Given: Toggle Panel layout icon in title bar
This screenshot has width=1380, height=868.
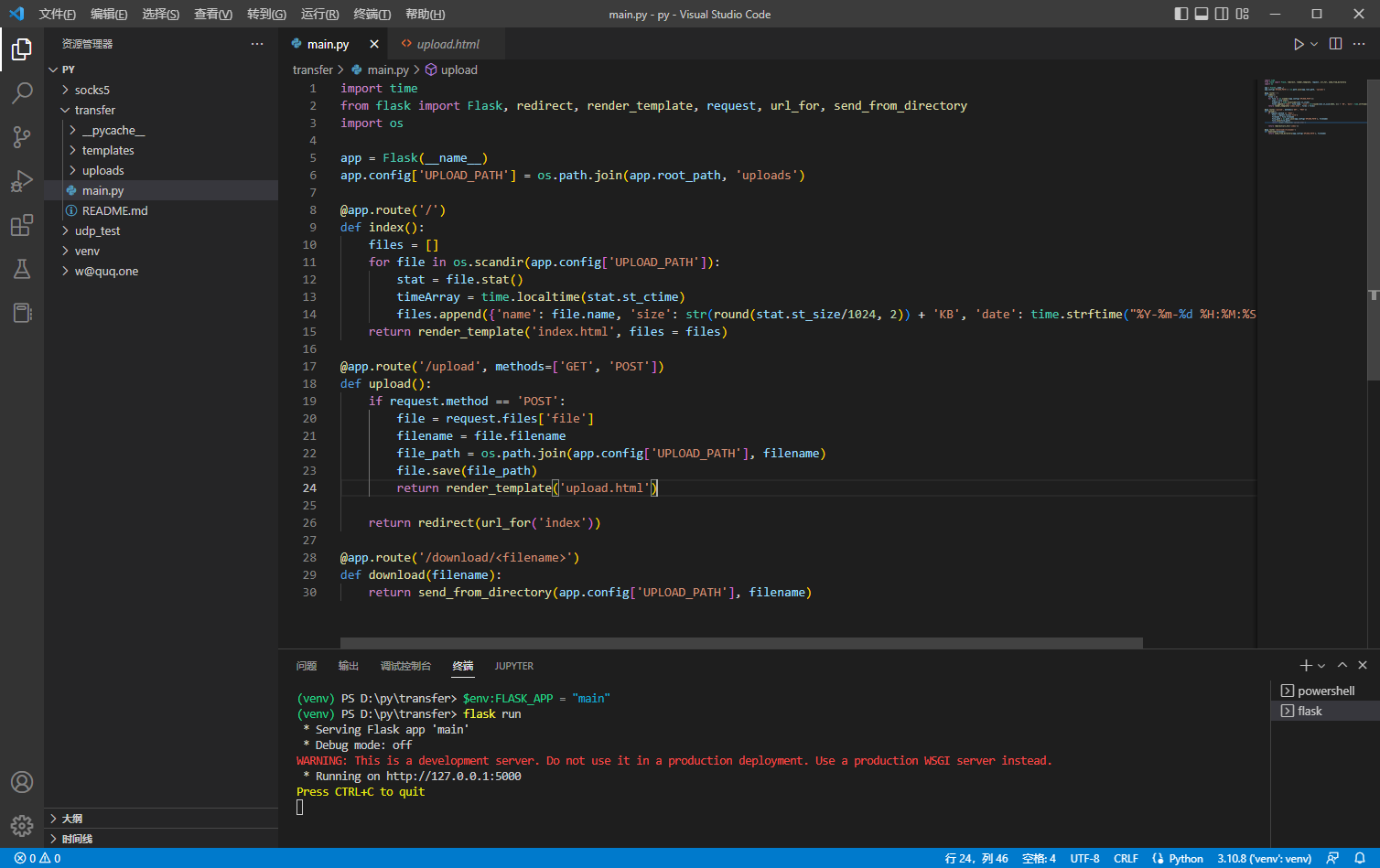Looking at the screenshot, I should pos(1202,14).
